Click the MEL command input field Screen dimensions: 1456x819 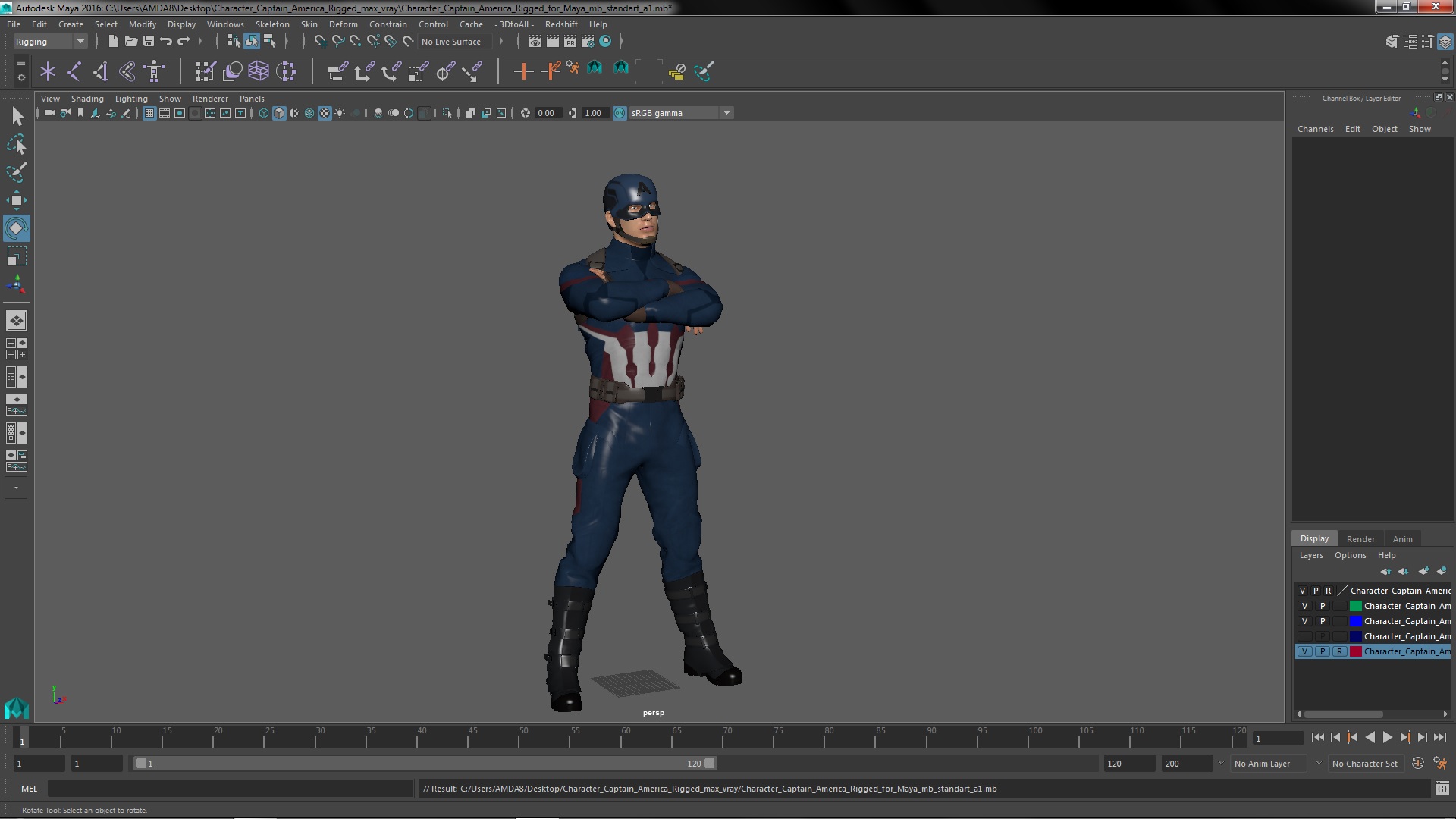(231, 789)
